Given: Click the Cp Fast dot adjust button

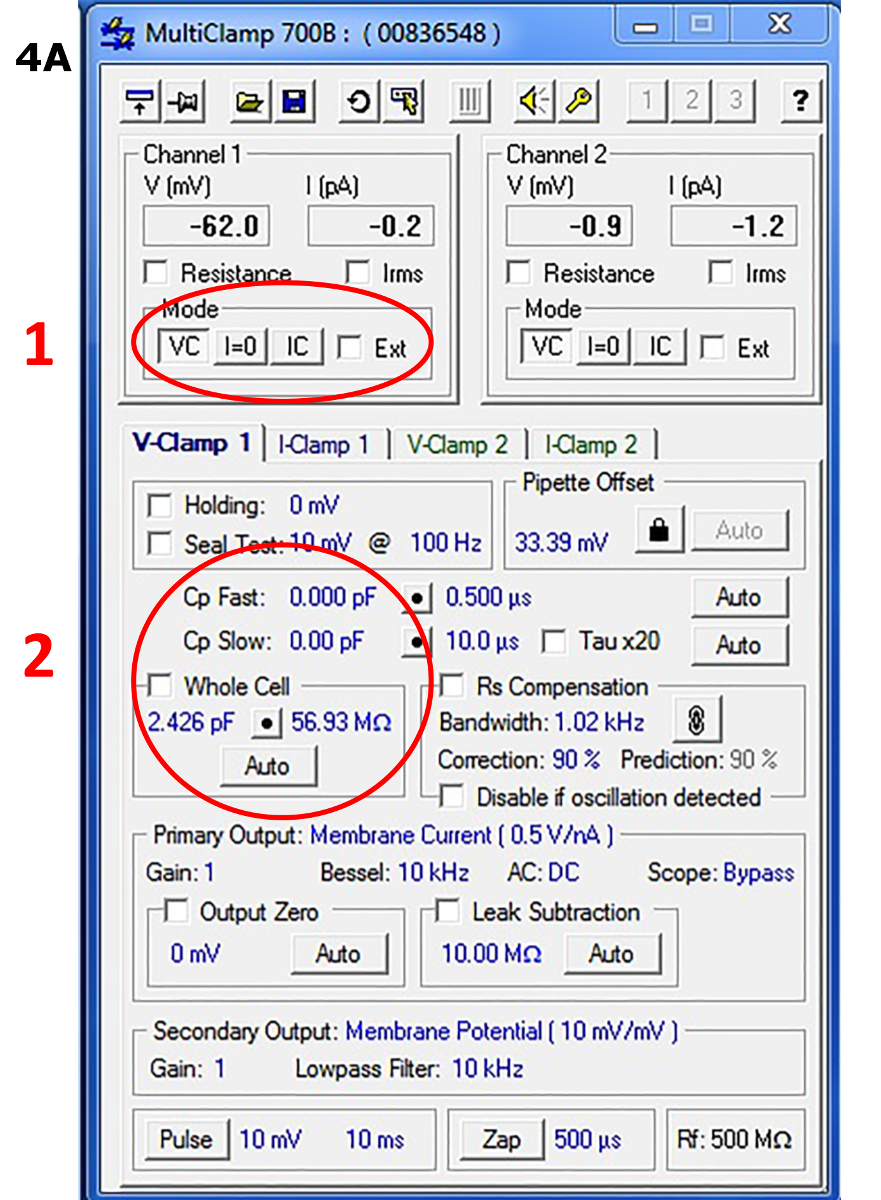Looking at the screenshot, I should (417, 598).
